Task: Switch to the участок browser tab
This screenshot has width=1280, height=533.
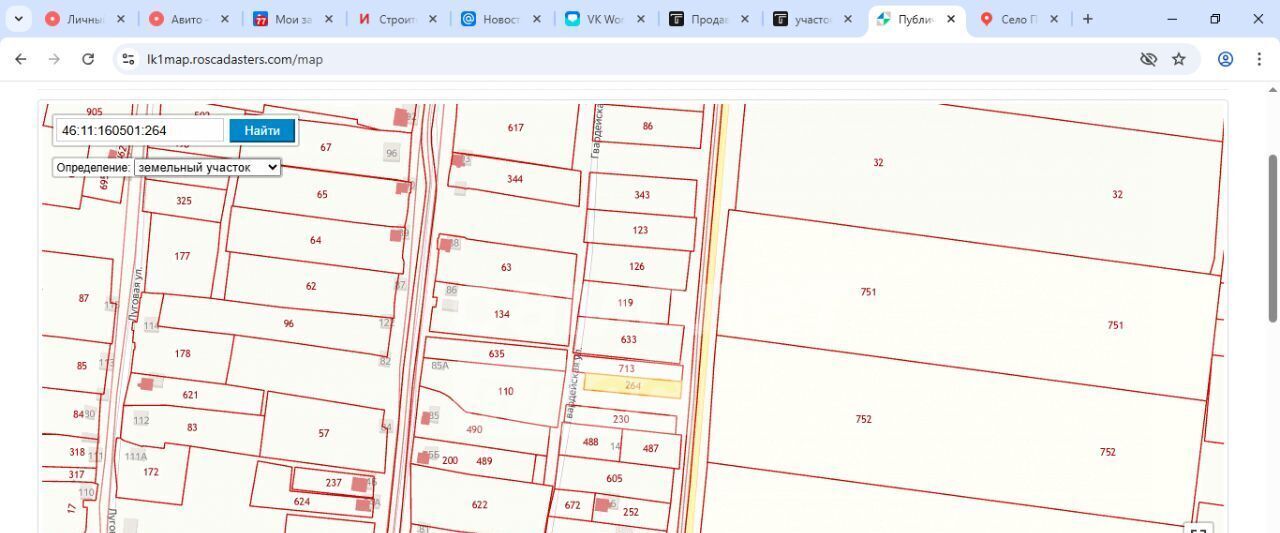Action: (x=814, y=19)
